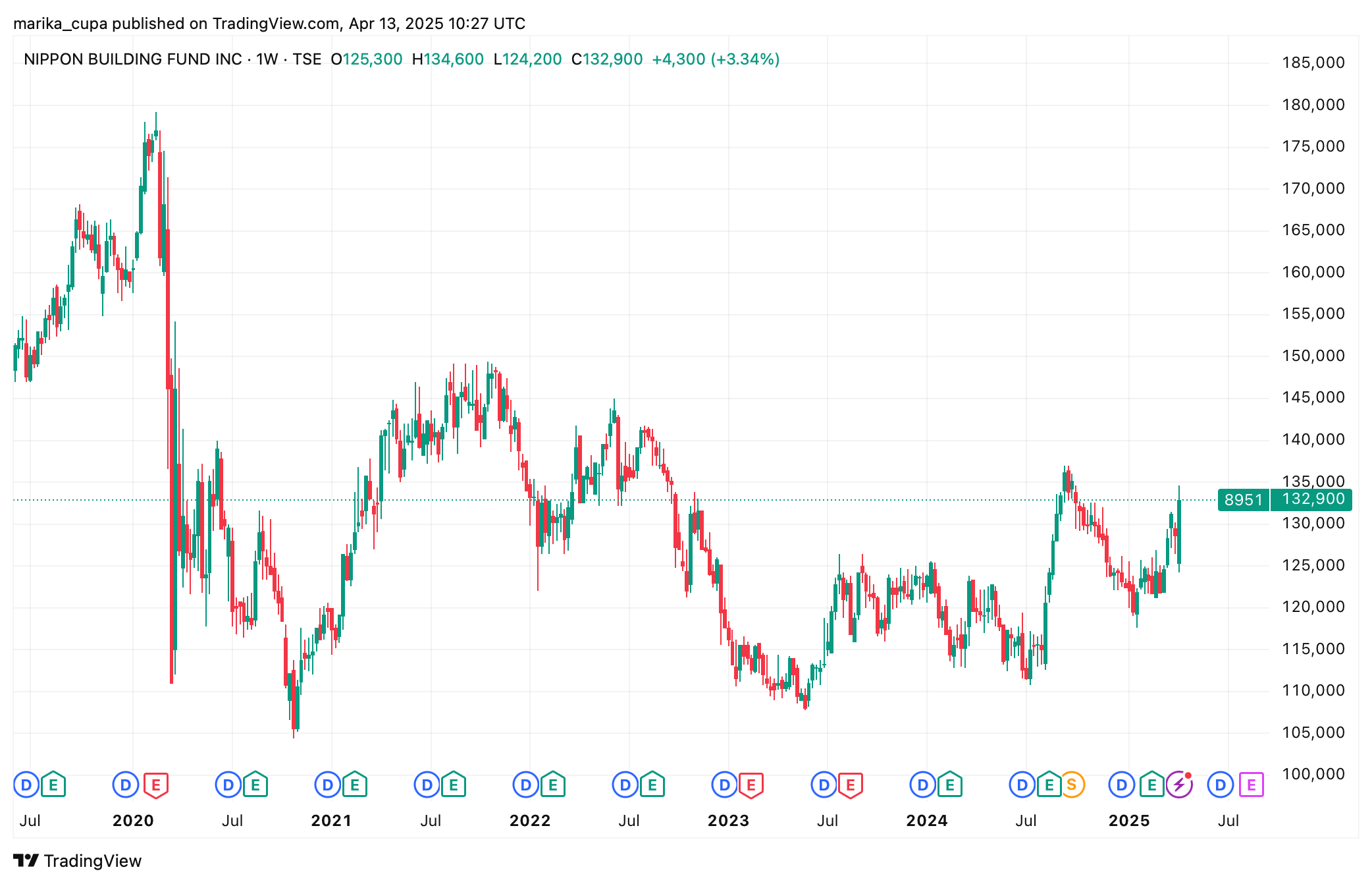Click the D marker left of the orange S
The width and height of the screenshot is (1372, 884).
point(1022,785)
